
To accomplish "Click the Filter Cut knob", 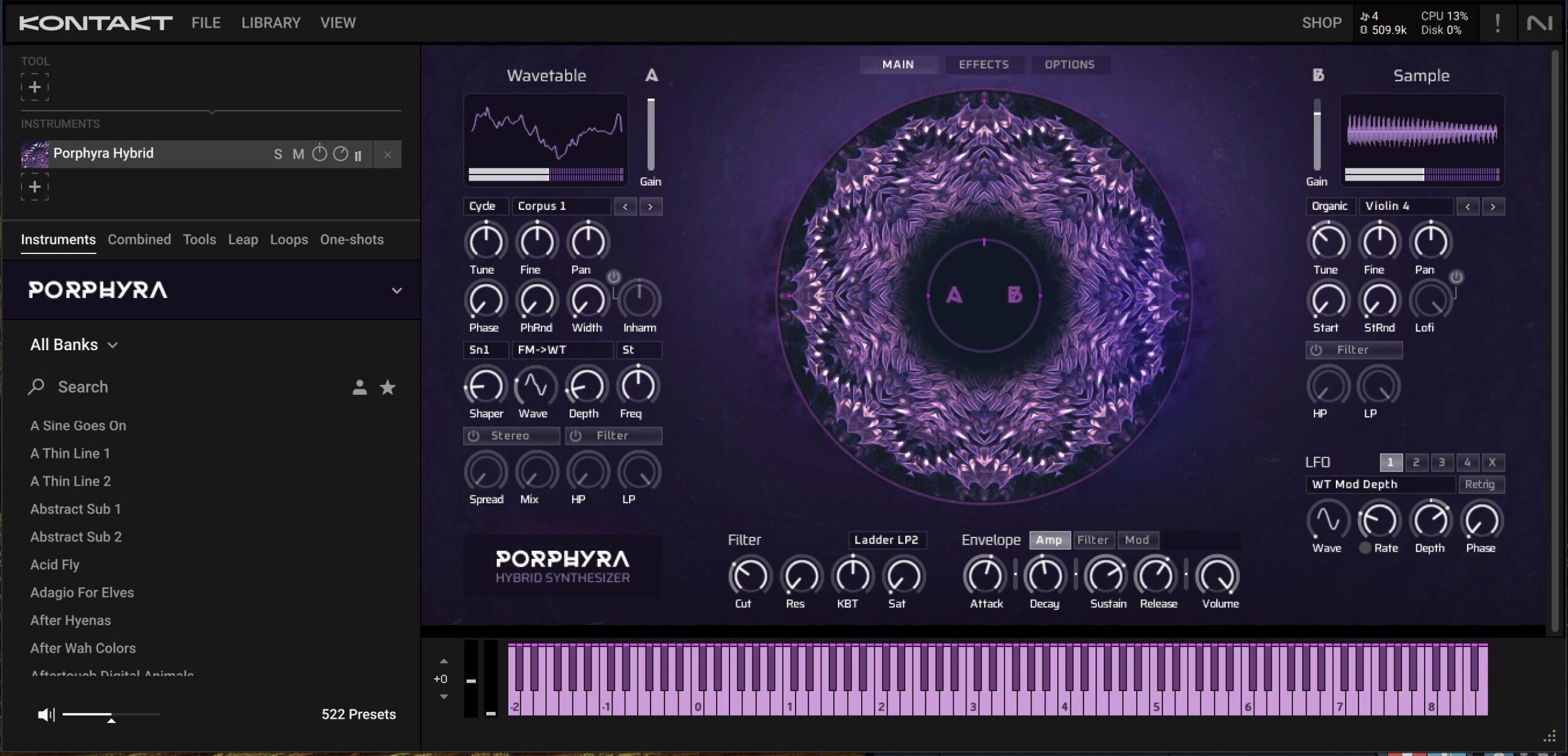I will pos(750,575).
